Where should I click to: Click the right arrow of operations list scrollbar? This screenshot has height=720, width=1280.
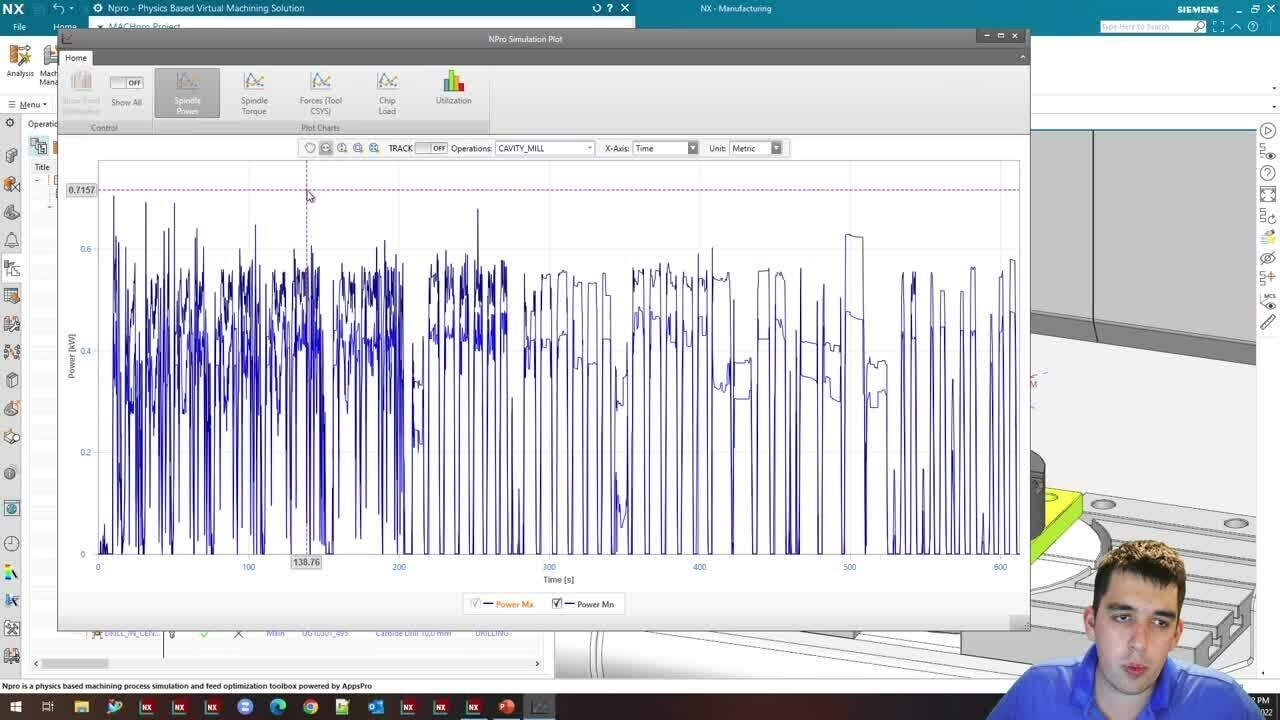click(x=537, y=663)
